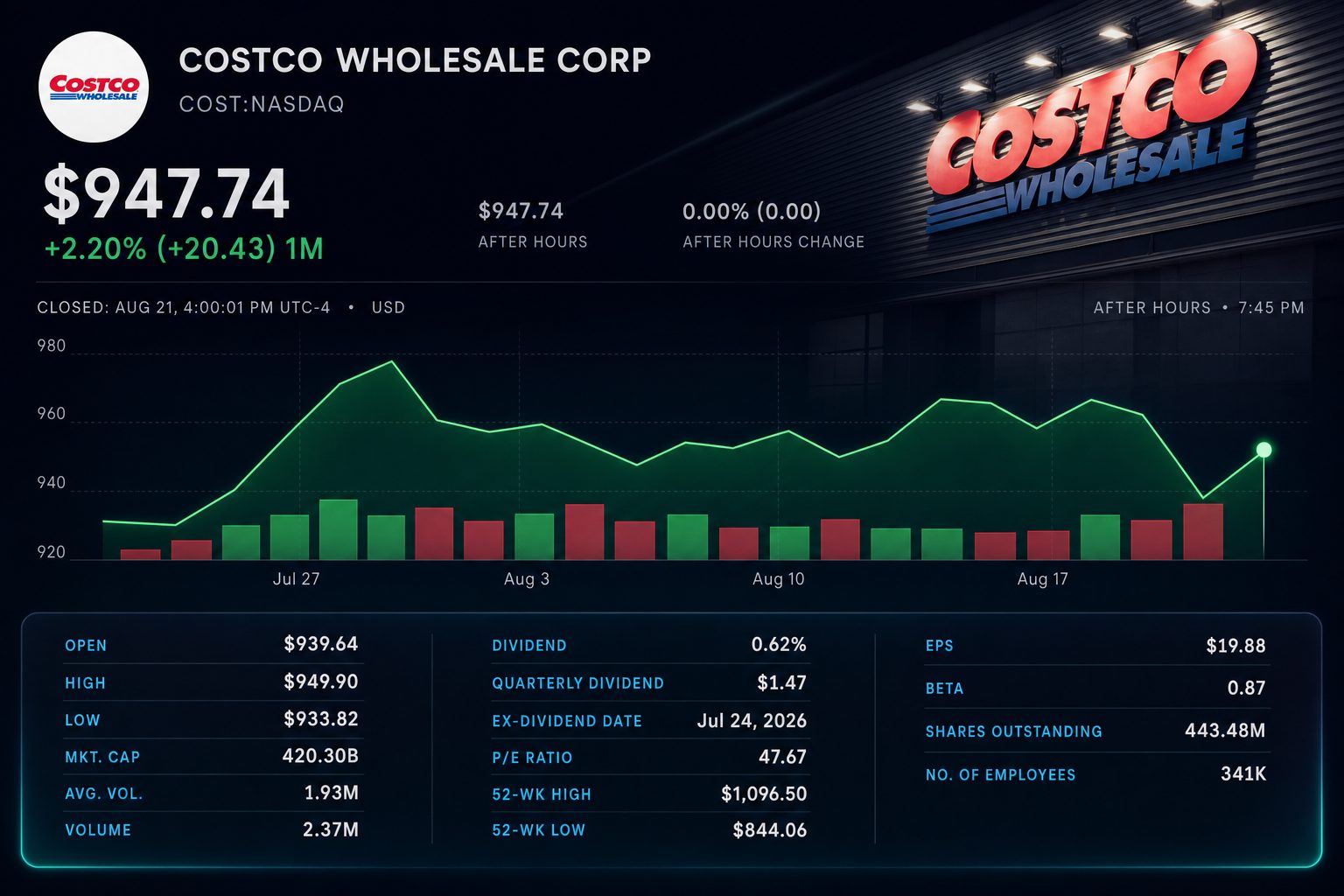This screenshot has width=1344, height=896.
Task: Click the MKT. CAP label
Action: pyautogui.click(x=102, y=758)
